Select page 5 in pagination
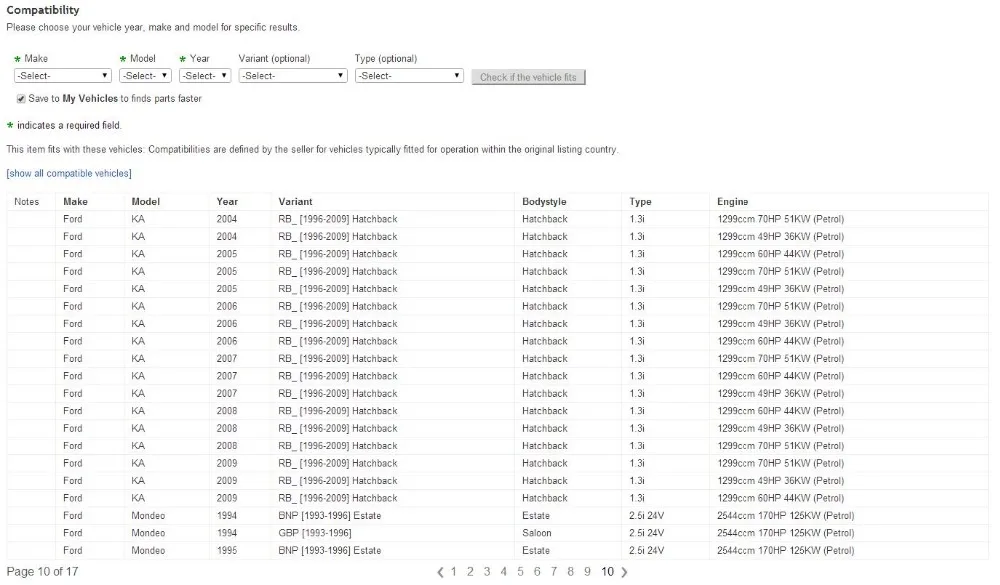Viewport: 1000px width, 585px height. (520, 572)
